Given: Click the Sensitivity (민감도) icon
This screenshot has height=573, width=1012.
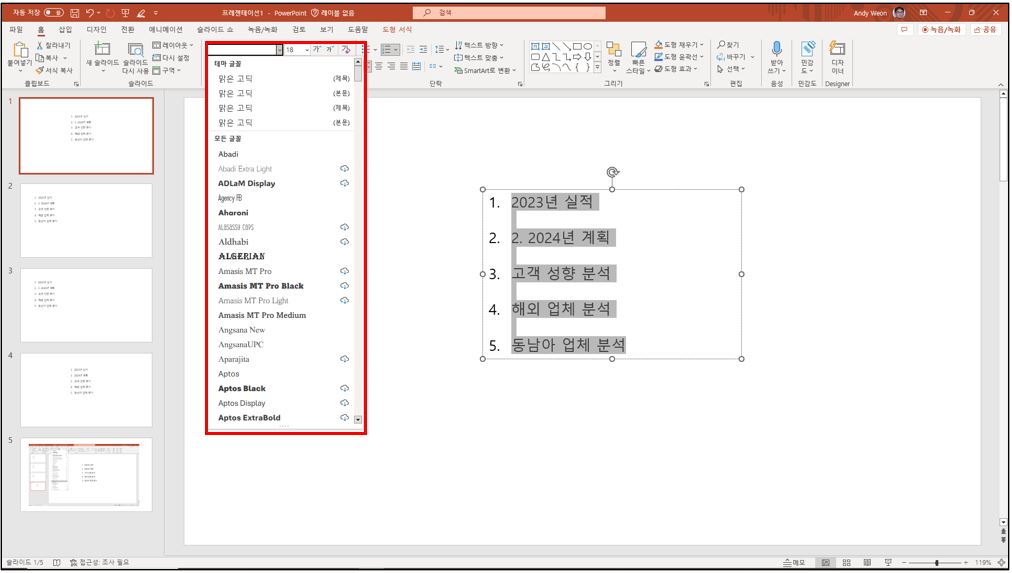Looking at the screenshot, I should 807,50.
